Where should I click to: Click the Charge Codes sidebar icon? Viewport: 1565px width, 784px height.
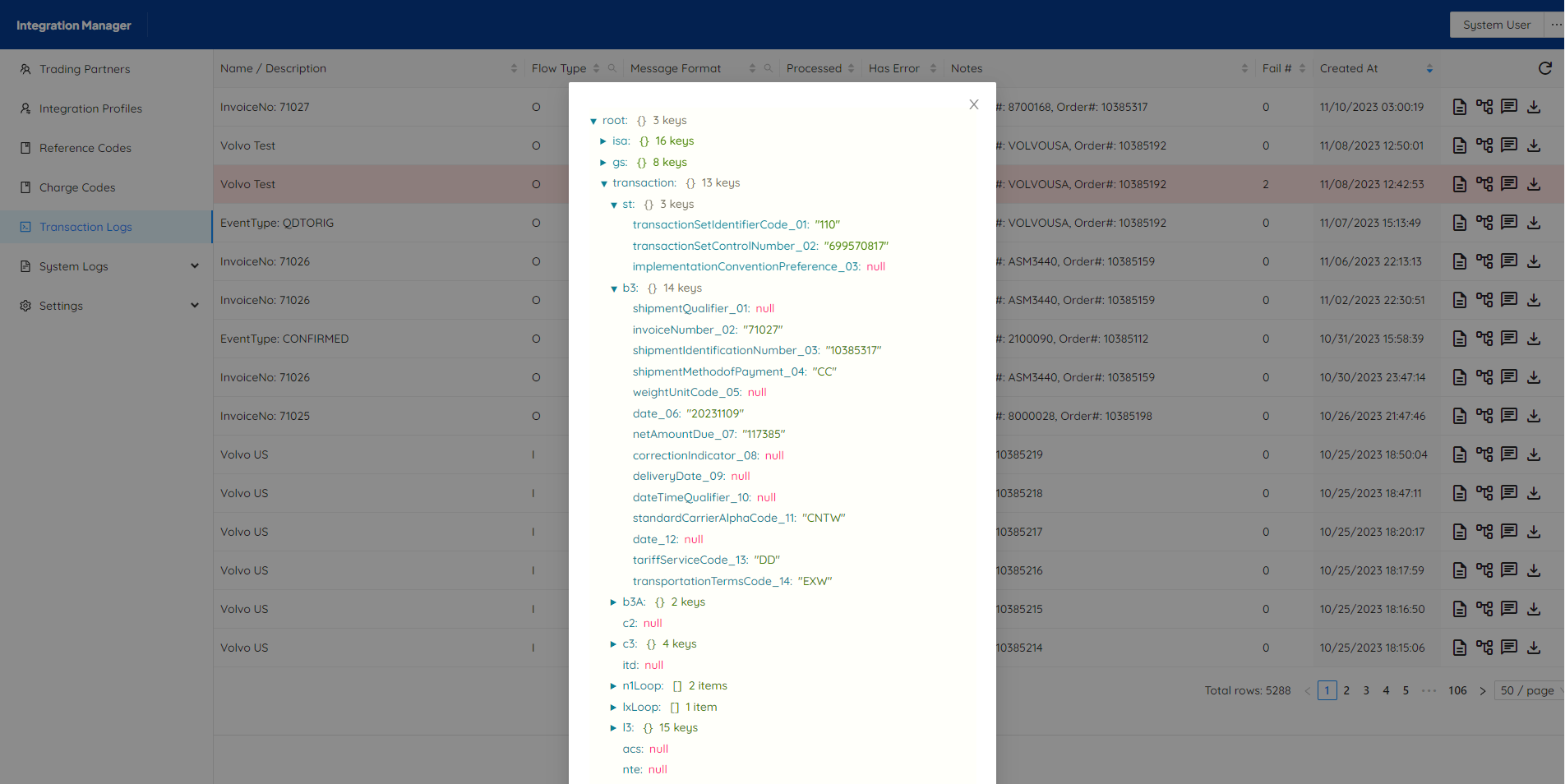click(x=25, y=187)
